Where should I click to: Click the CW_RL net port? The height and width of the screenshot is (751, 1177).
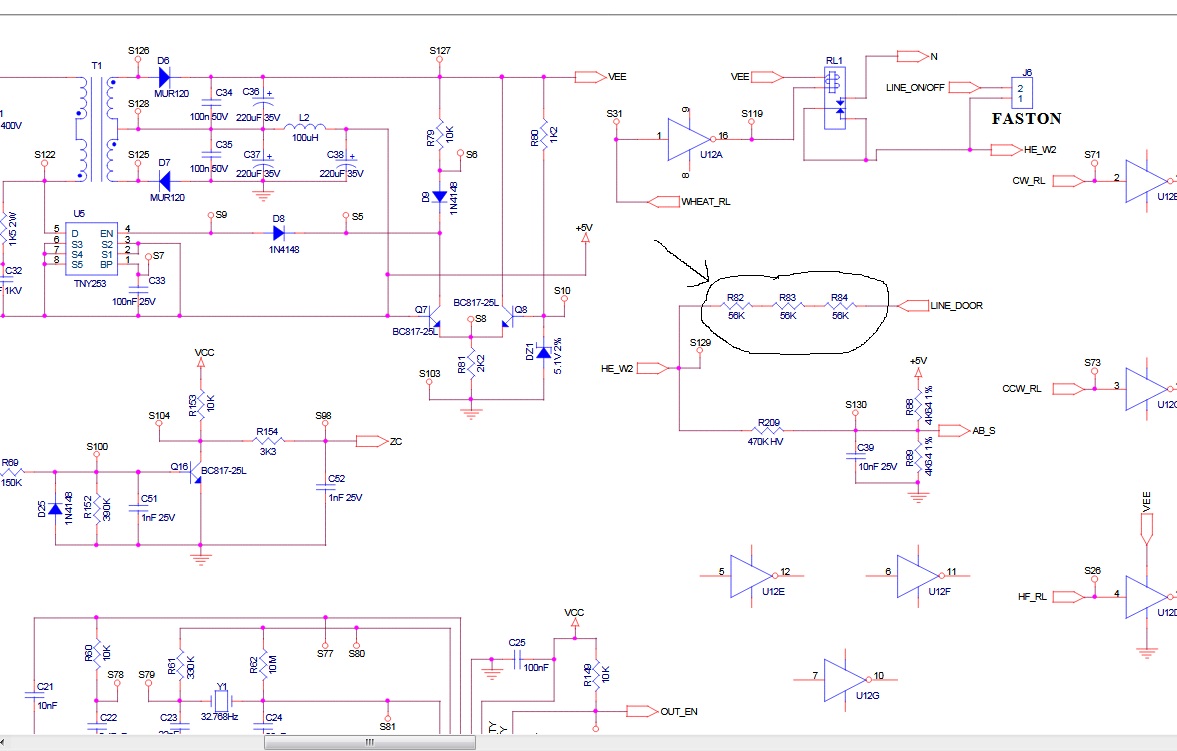(1068, 180)
